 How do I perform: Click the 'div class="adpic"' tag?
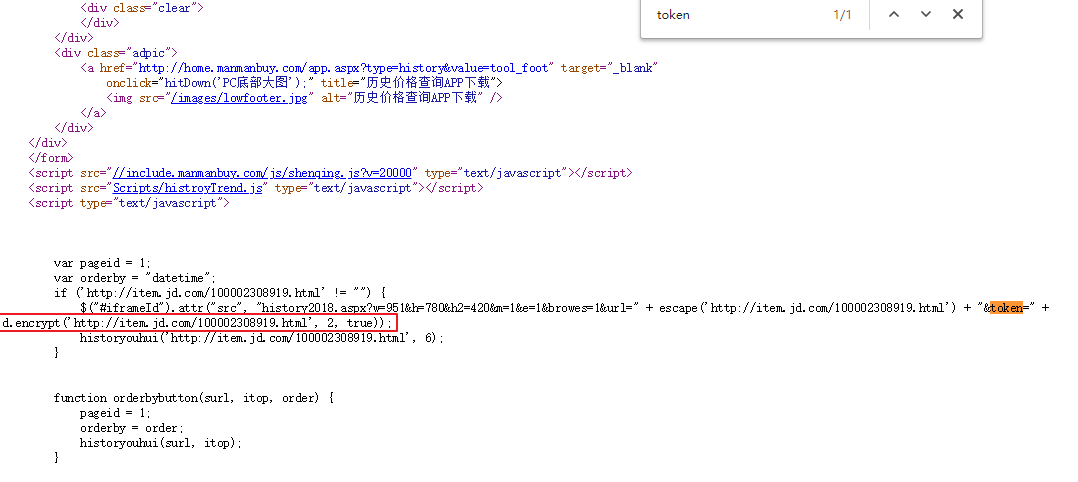[x=116, y=53]
